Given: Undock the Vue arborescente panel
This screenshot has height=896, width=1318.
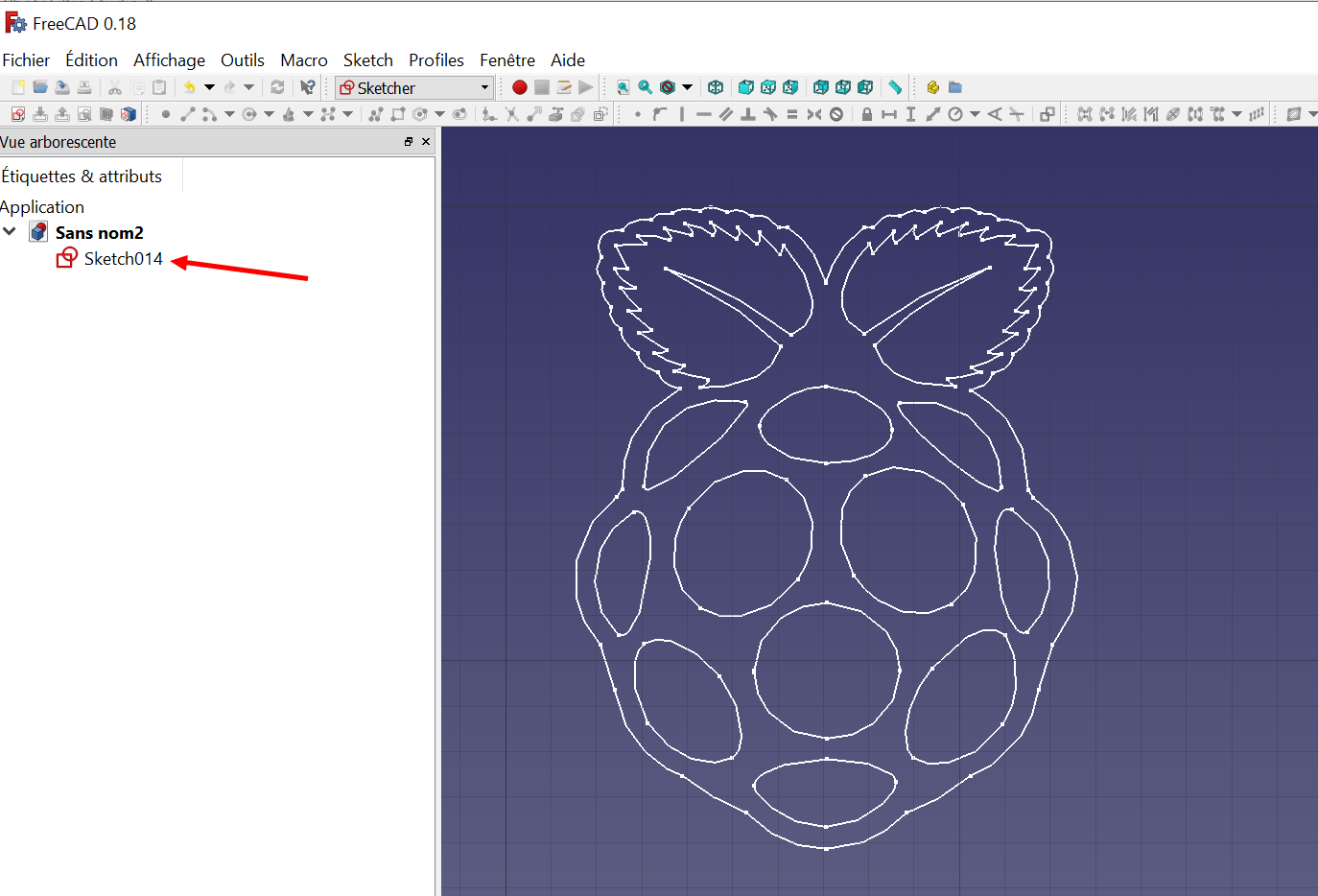Looking at the screenshot, I should 409,141.
